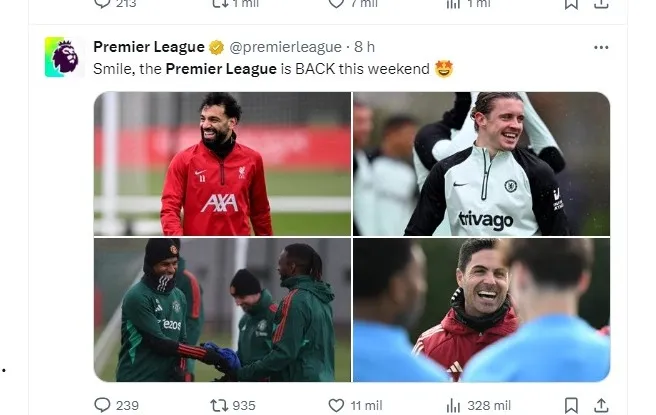Image resolution: width=656 pixels, height=415 pixels.
Task: Like the previous tweet with 7 mil likes
Action: [336, 3]
